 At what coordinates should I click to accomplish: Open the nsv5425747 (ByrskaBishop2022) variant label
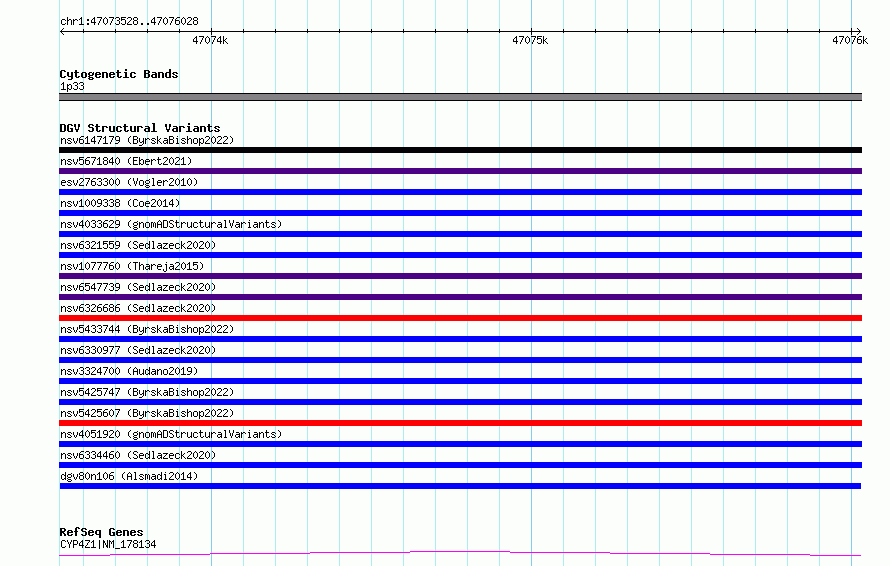147,392
